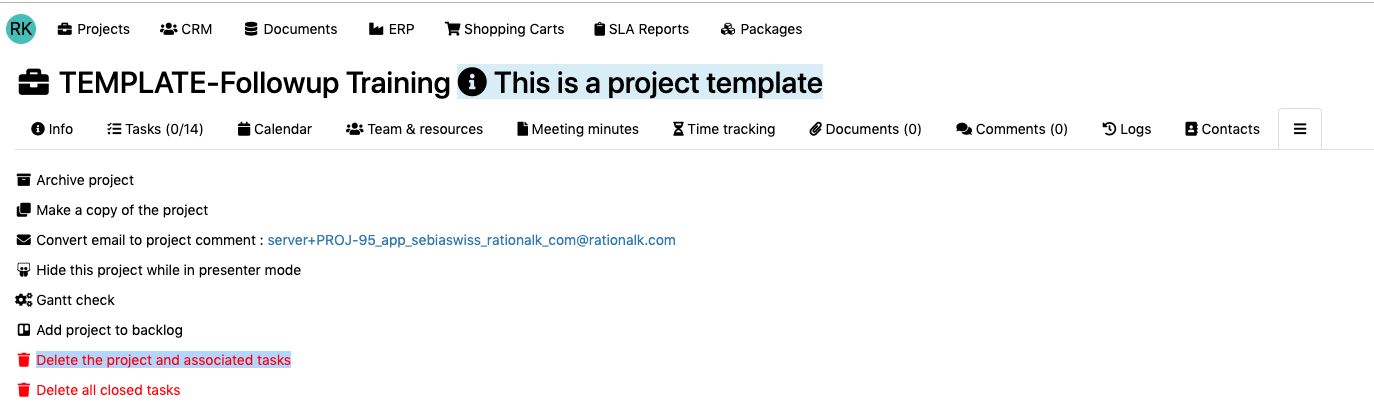Go to the Meeting minutes tab
1374x416 pixels.
pyautogui.click(x=577, y=129)
